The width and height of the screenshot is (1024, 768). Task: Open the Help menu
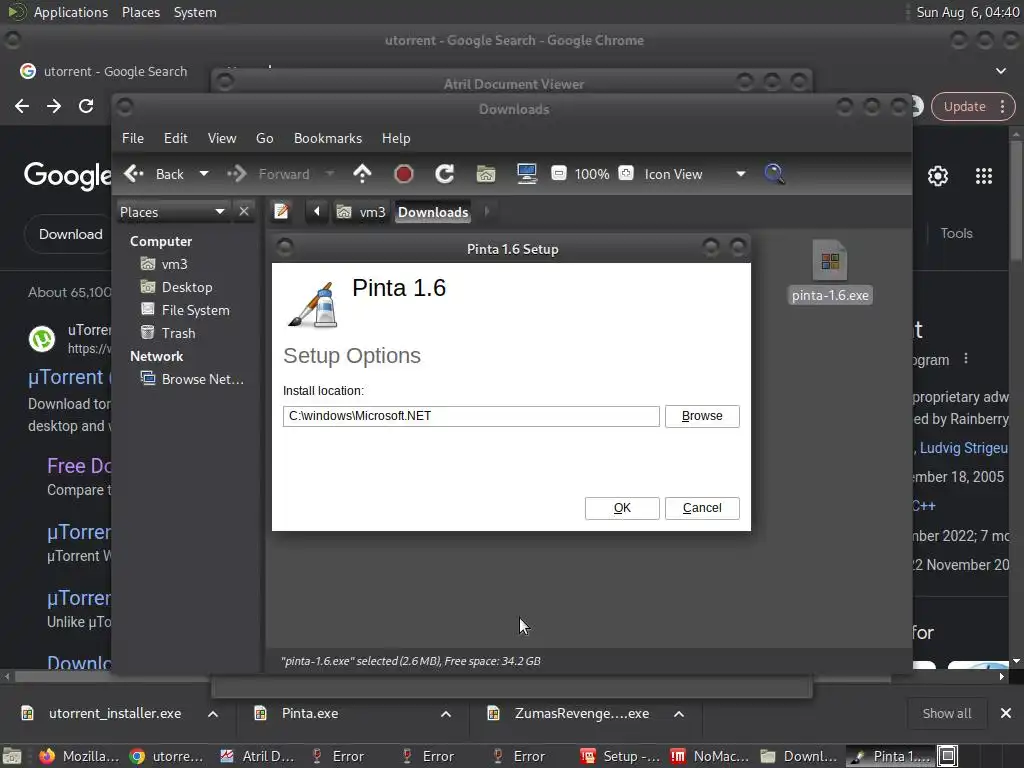point(396,138)
